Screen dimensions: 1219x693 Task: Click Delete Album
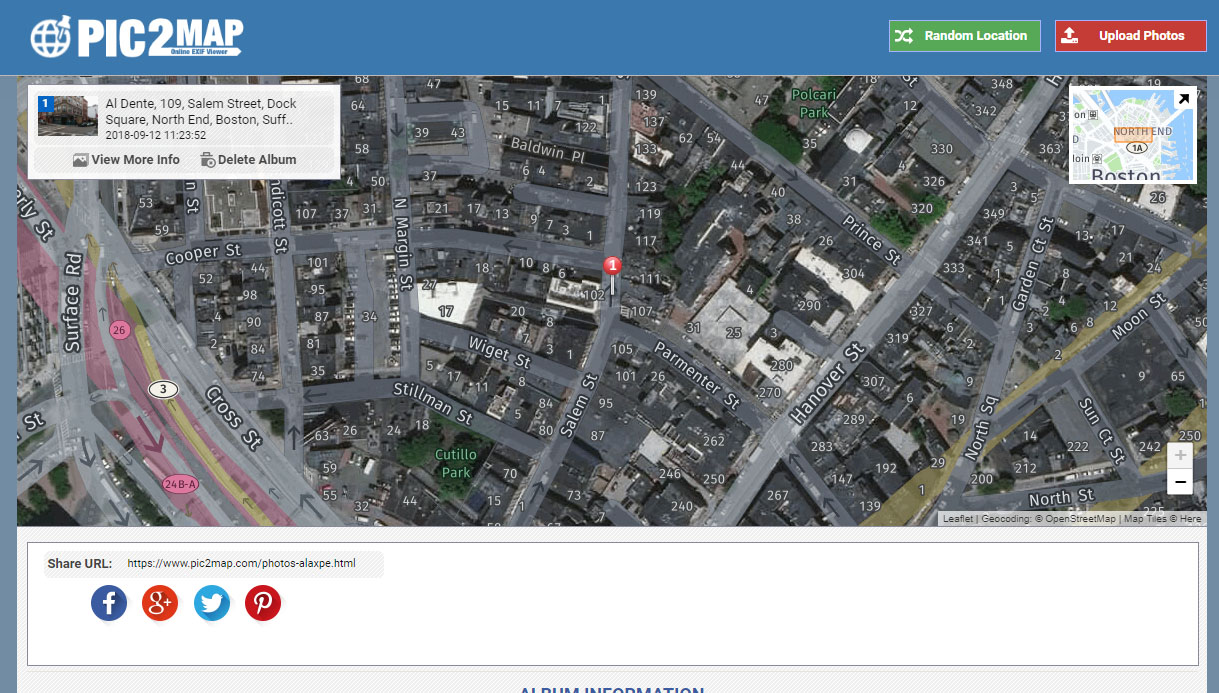(x=248, y=160)
